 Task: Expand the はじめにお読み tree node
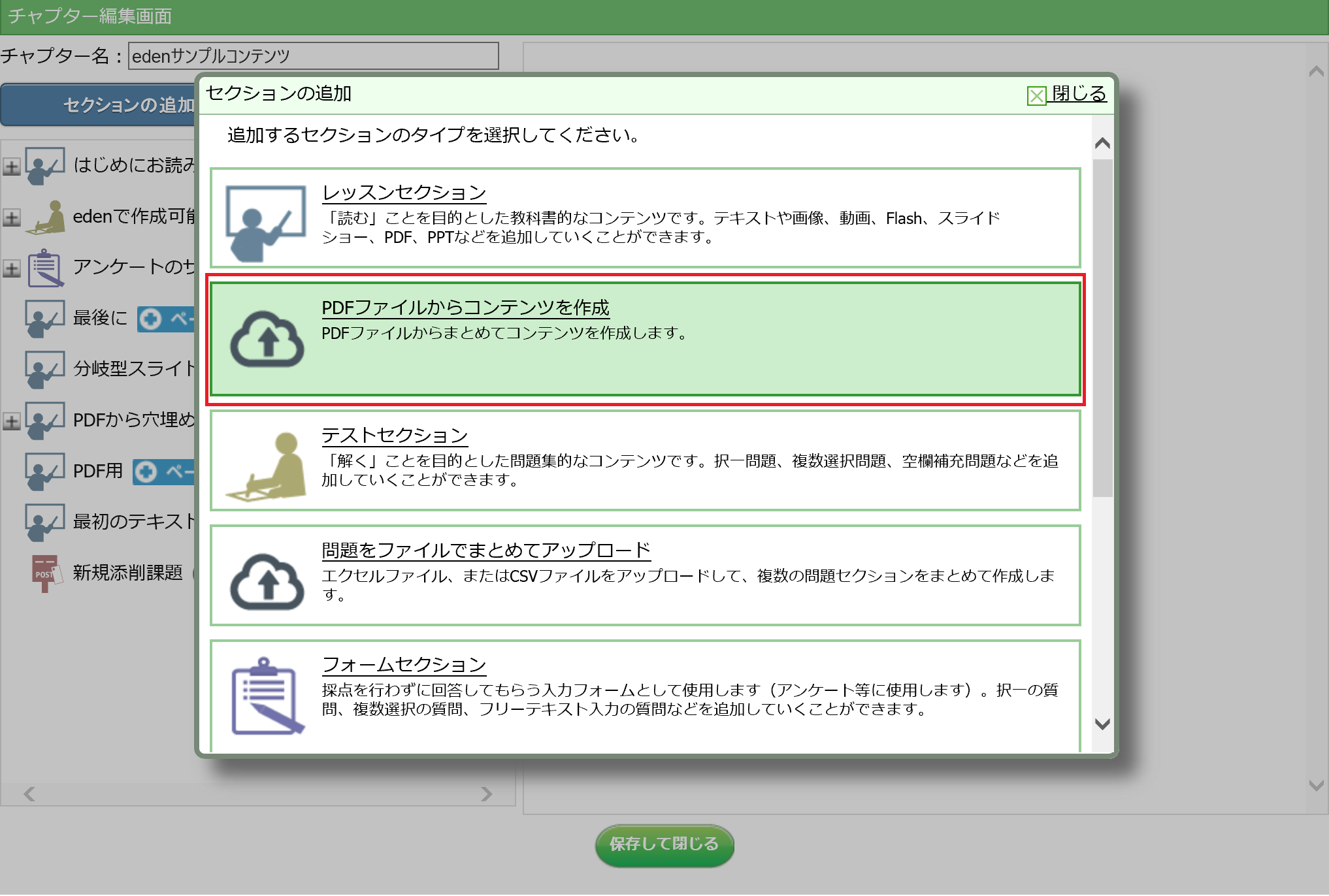point(11,167)
